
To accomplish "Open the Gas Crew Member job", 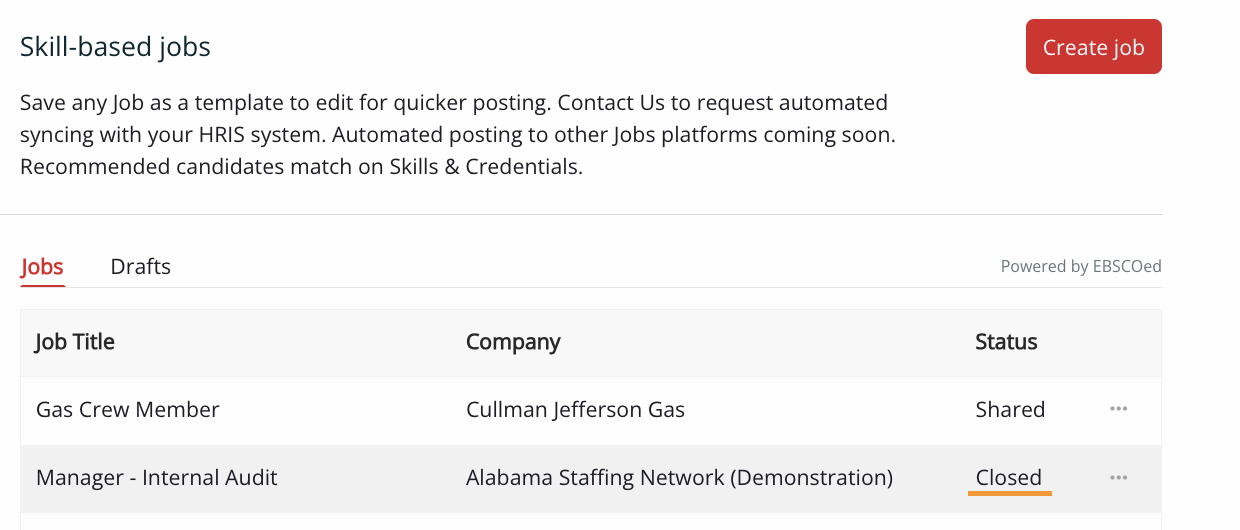I will coord(127,409).
